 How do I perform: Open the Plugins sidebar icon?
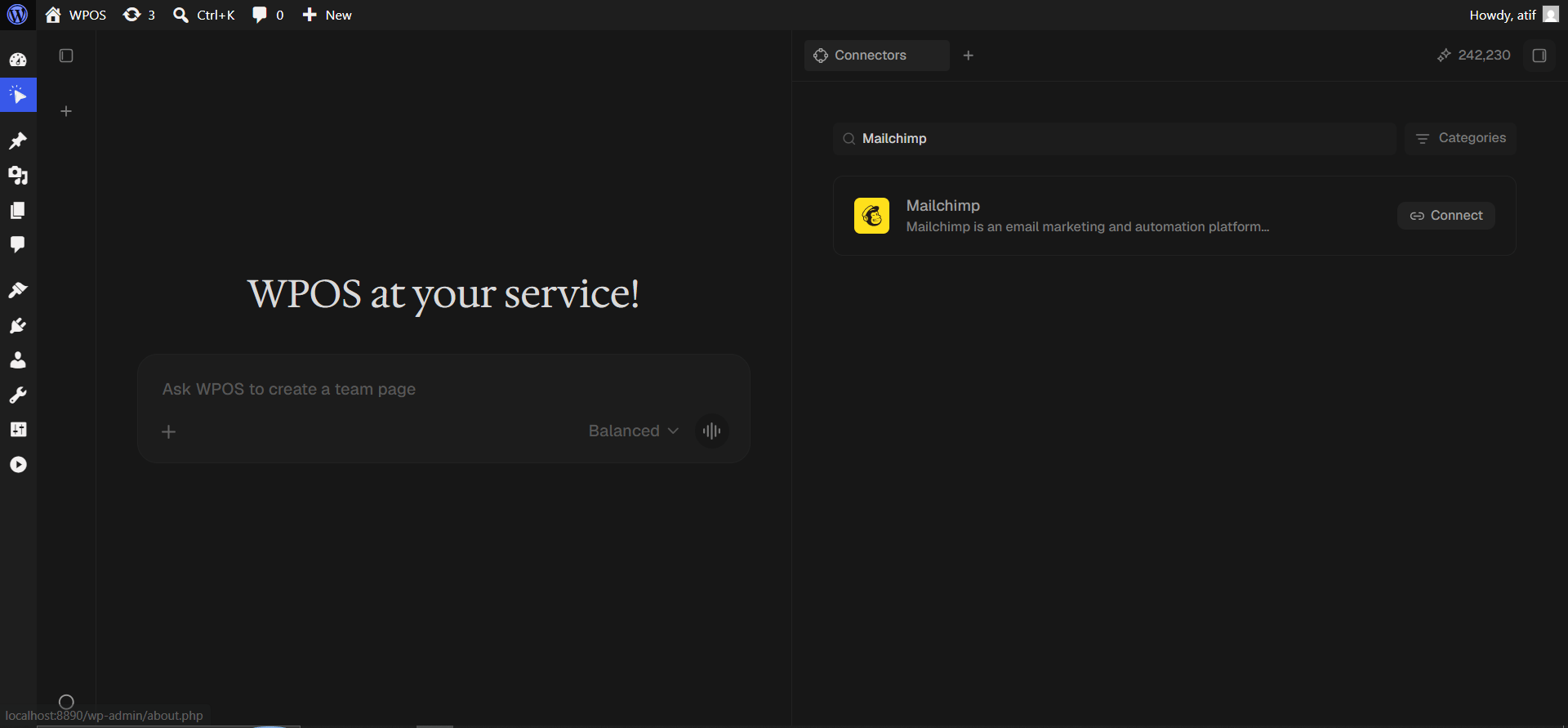click(x=18, y=325)
